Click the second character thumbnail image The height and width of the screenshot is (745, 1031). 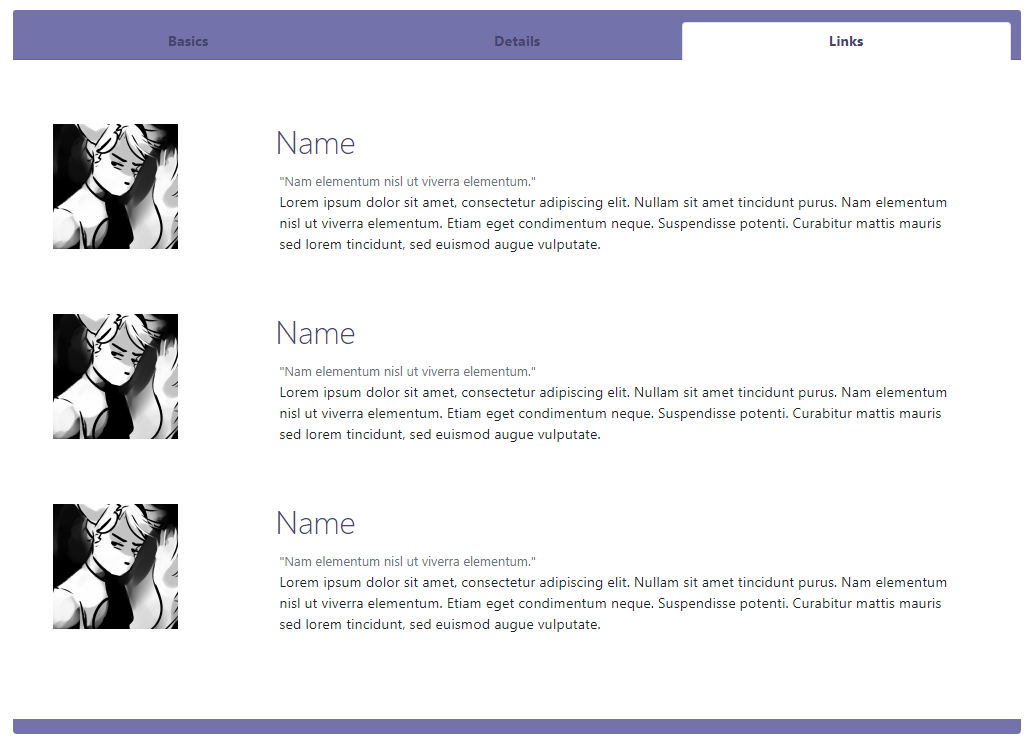[115, 376]
